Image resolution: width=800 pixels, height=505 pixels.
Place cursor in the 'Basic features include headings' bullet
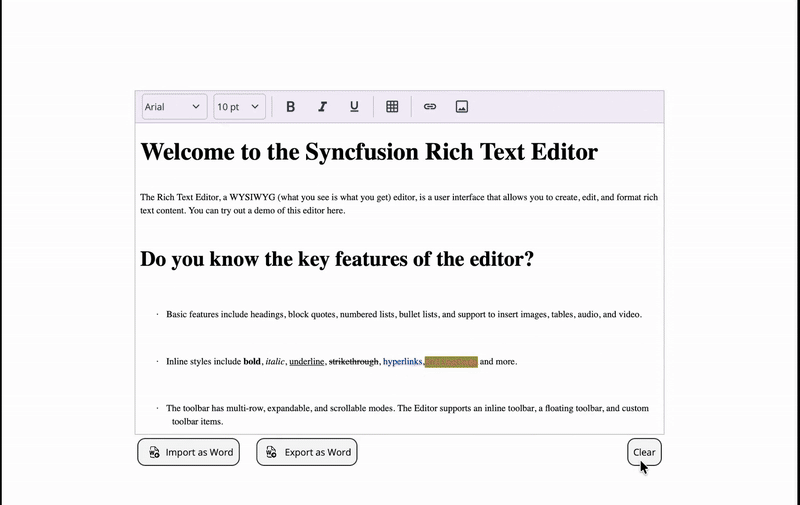404,315
